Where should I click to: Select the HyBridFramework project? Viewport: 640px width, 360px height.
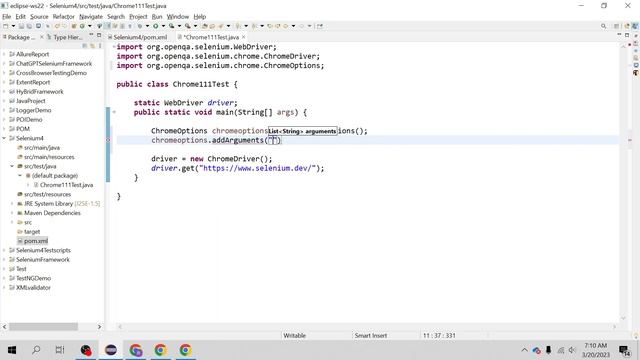40,92
